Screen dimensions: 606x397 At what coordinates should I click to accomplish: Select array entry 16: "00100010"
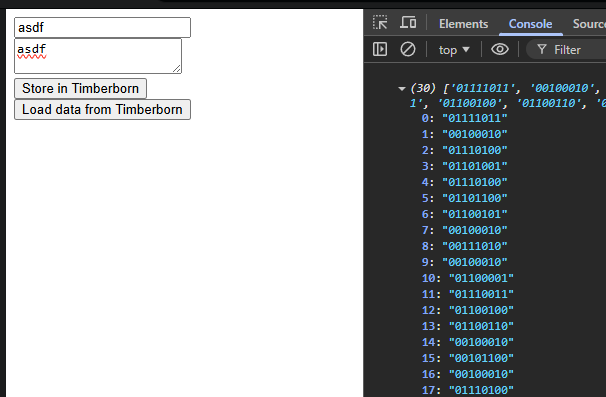tap(468, 375)
